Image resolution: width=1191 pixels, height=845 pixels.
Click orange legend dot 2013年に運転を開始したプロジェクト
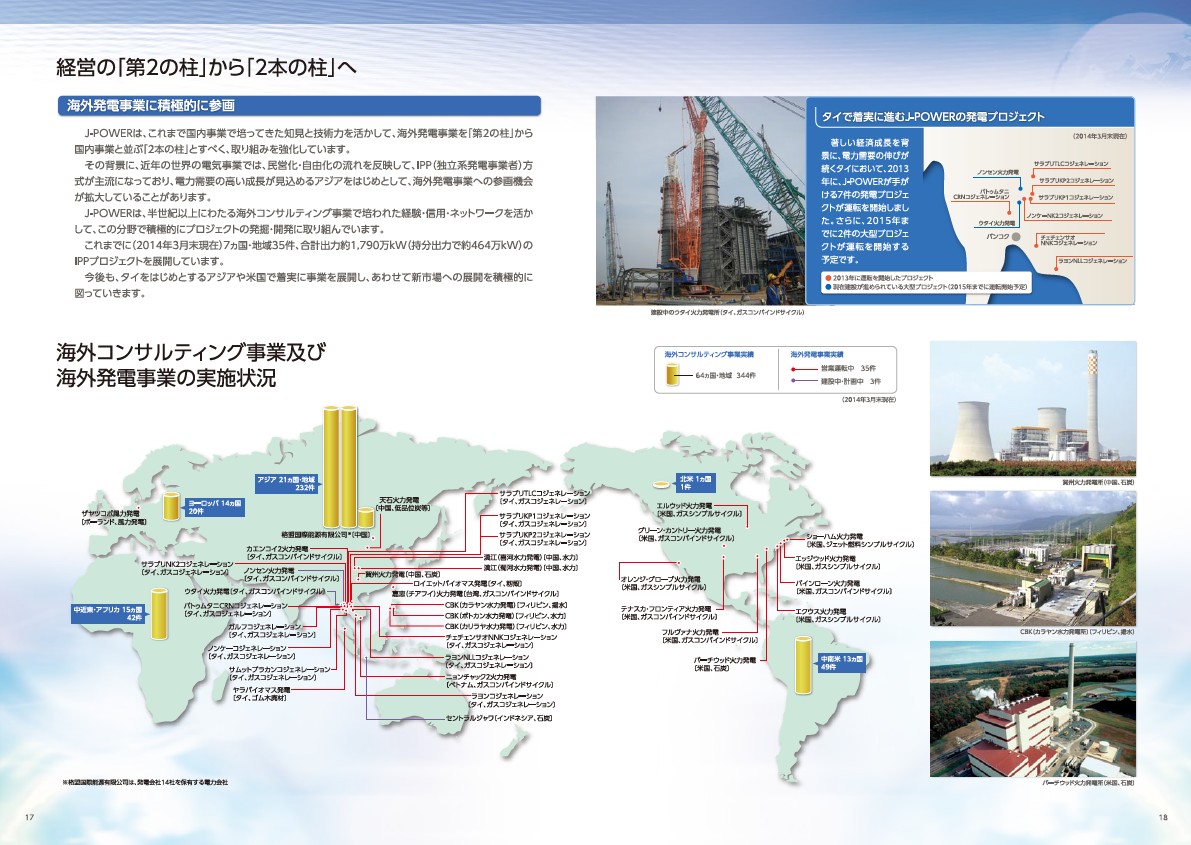[x=828, y=278]
